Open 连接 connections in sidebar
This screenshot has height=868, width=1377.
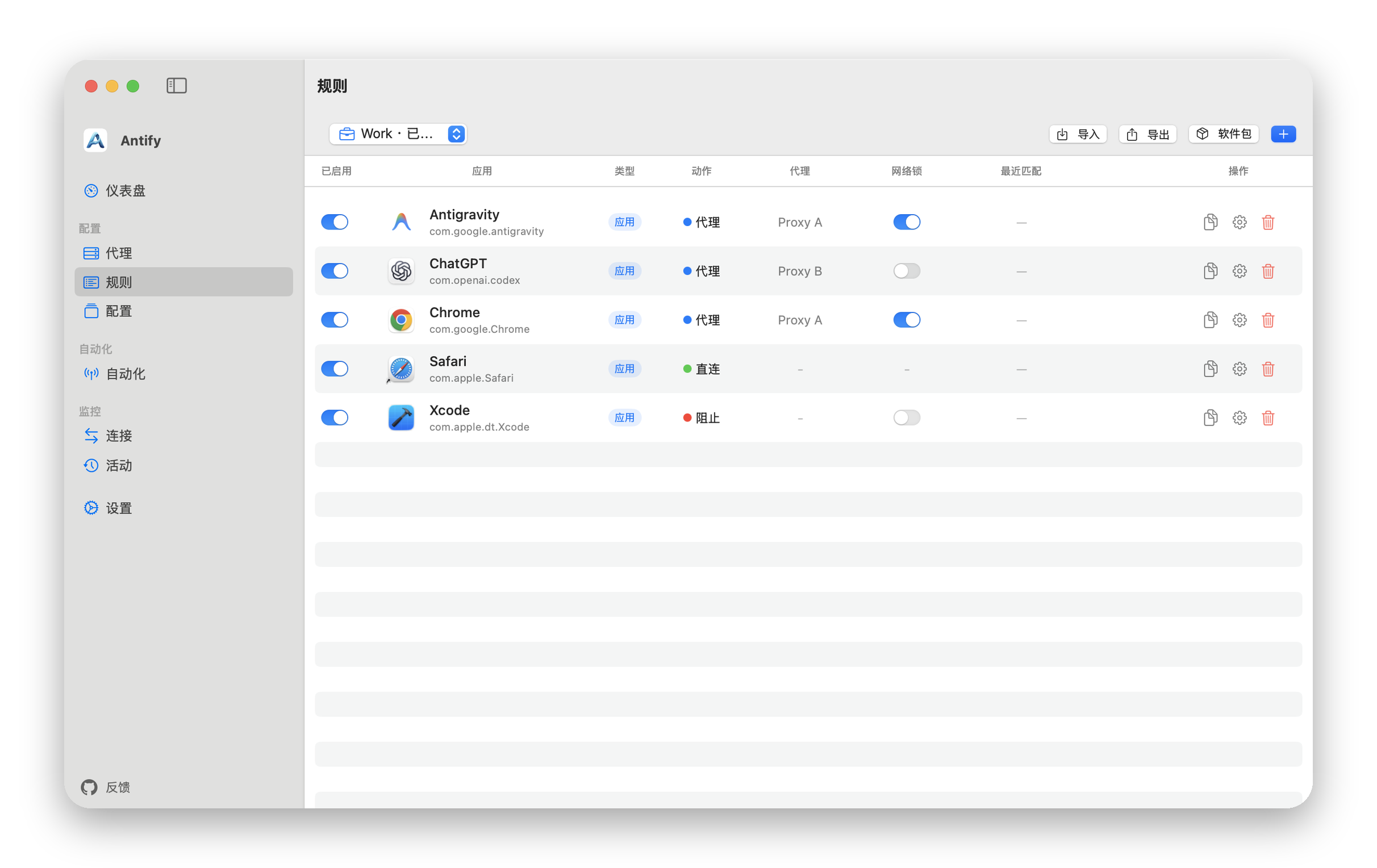coord(183,436)
